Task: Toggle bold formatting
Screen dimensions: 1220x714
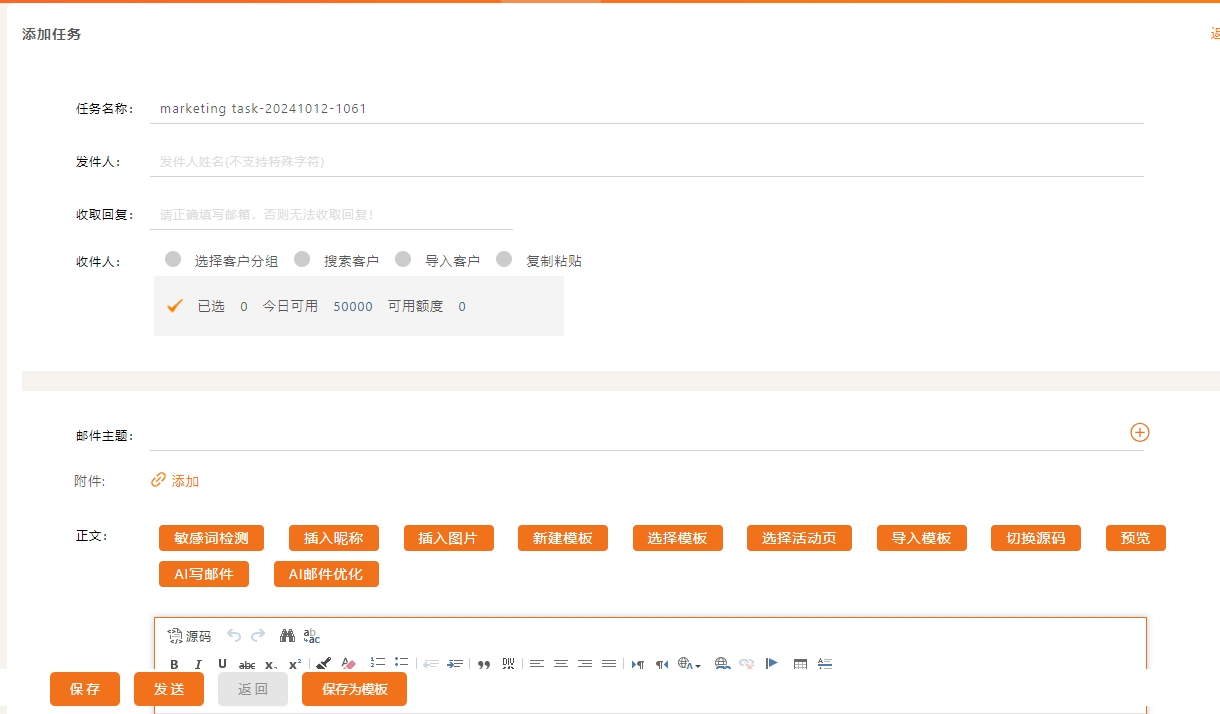Action: pyautogui.click(x=174, y=664)
